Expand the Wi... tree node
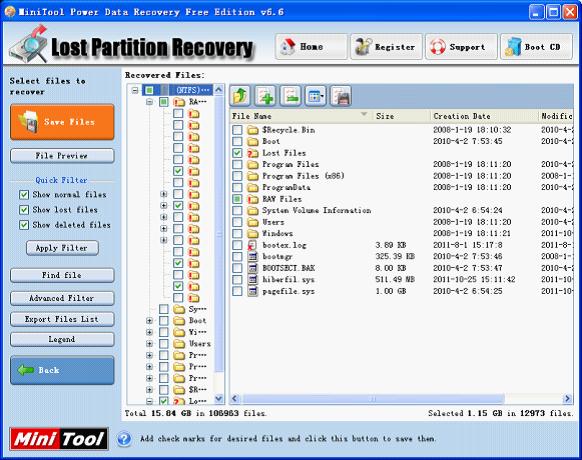 click(150, 332)
